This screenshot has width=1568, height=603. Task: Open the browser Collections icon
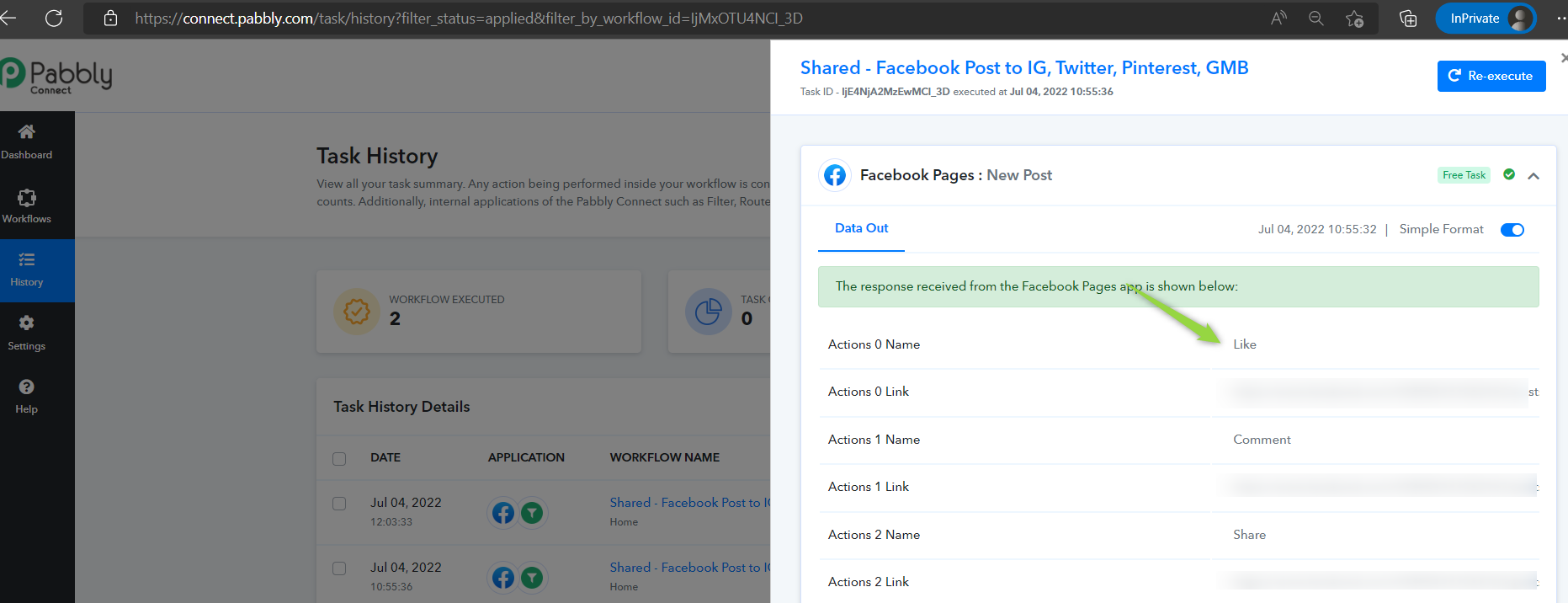1408,19
